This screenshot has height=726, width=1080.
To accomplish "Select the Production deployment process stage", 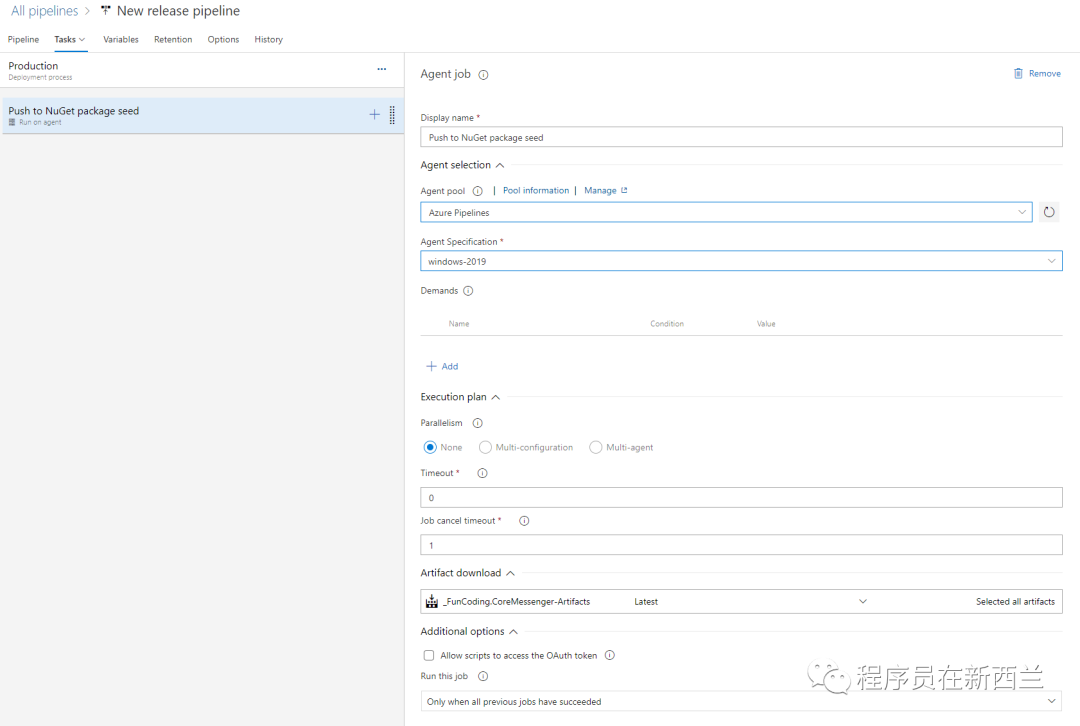I will tap(202, 70).
